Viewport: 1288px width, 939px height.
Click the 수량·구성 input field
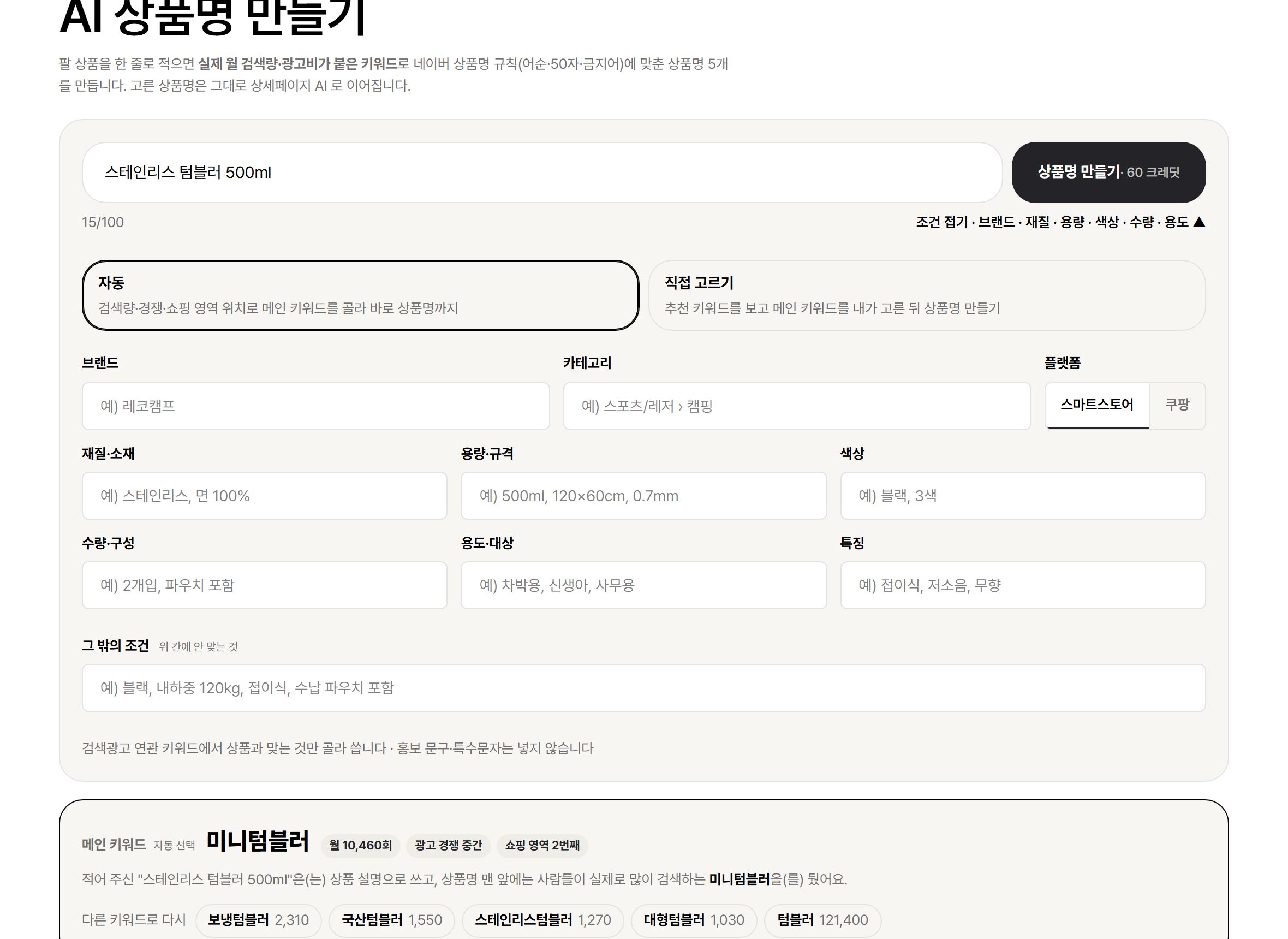264,585
